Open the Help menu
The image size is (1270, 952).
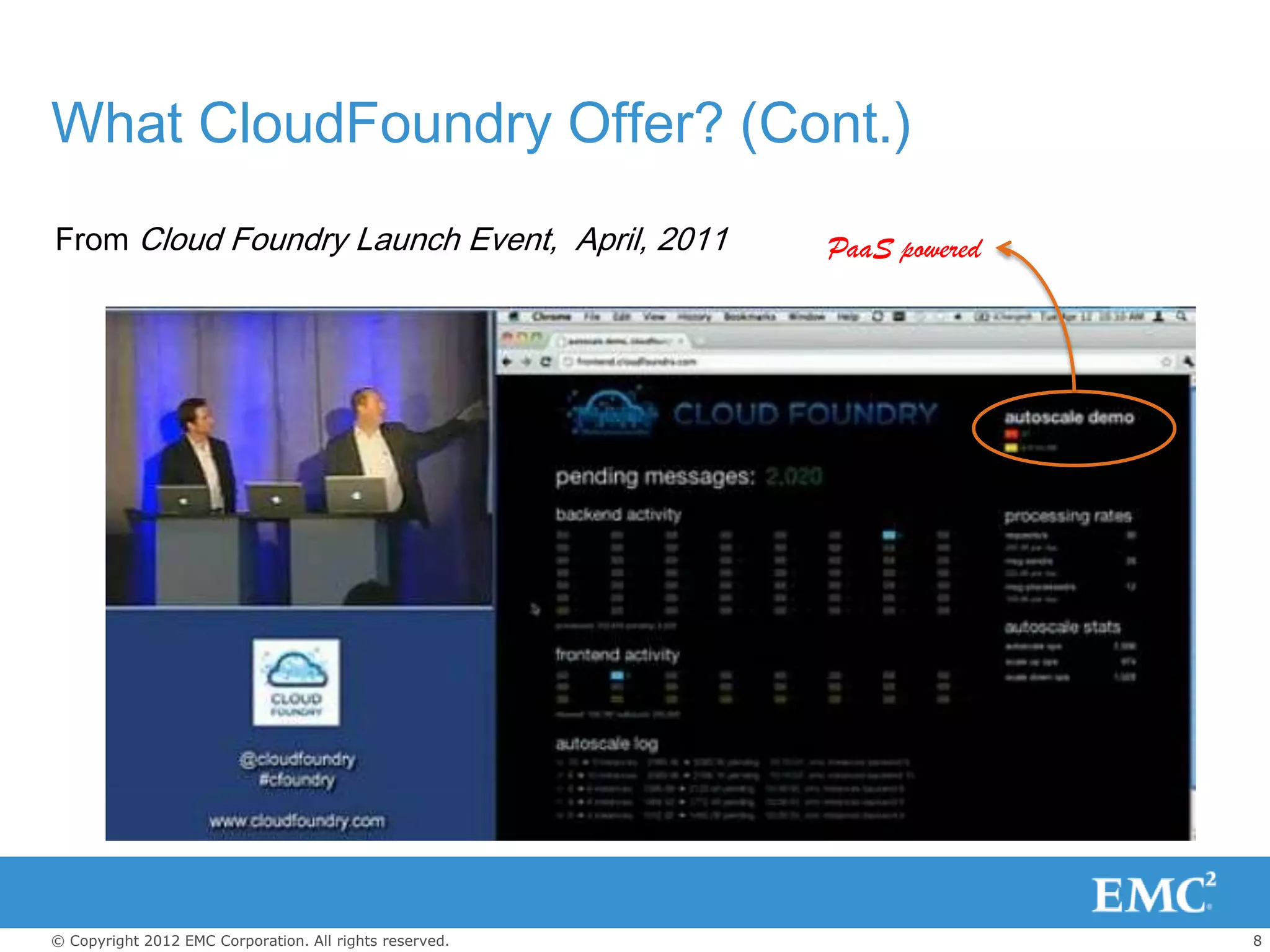[848, 317]
